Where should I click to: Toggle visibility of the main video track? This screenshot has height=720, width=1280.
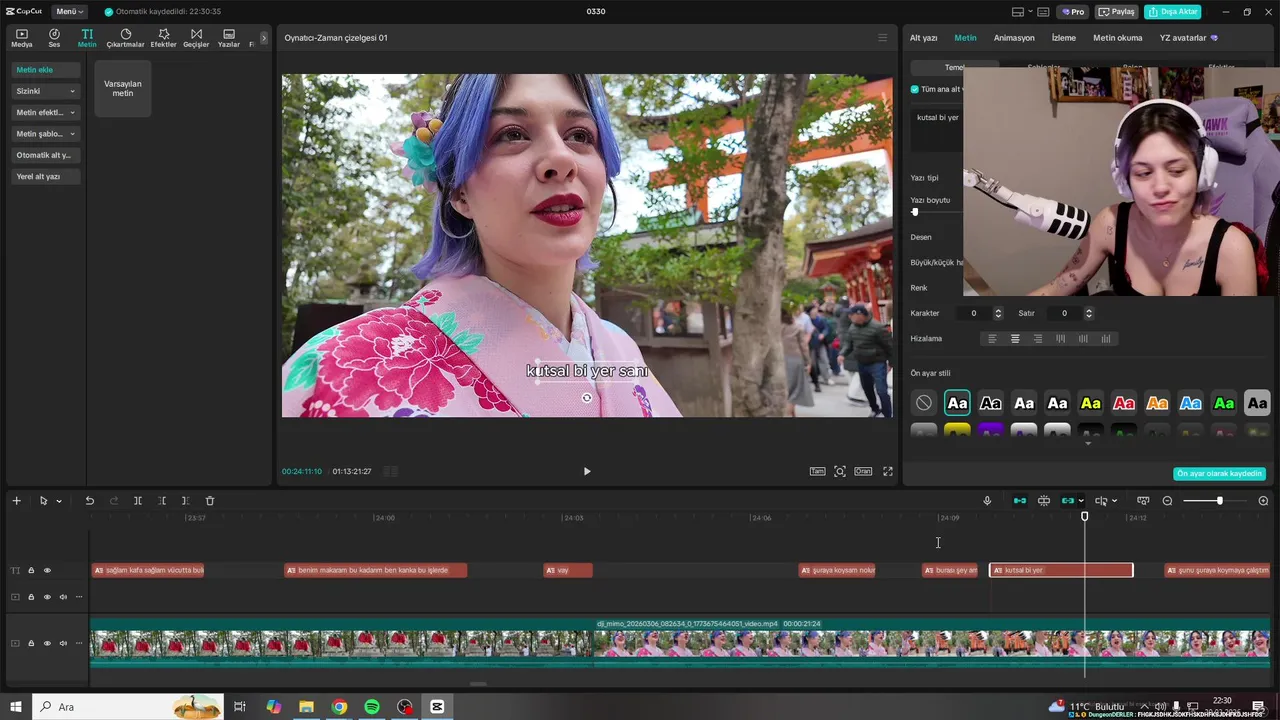pyautogui.click(x=47, y=643)
